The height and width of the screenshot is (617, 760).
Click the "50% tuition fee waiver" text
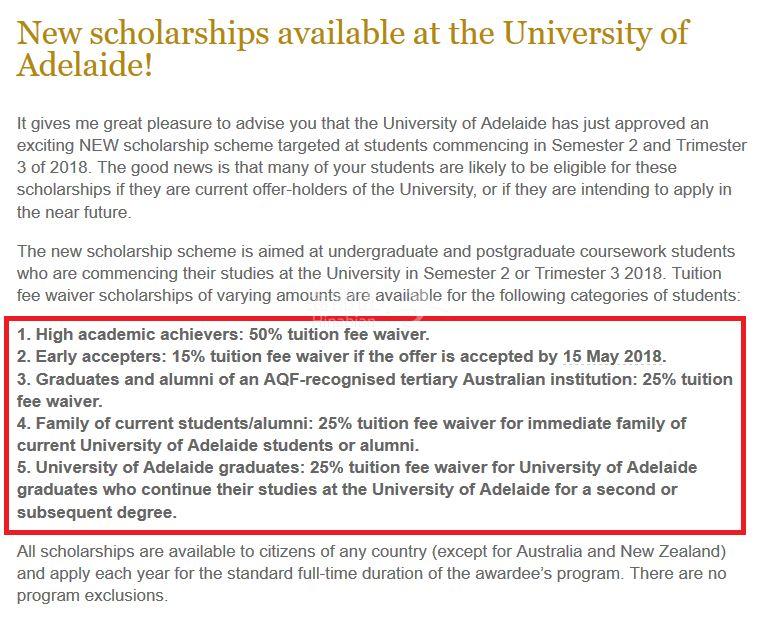tap(339, 334)
